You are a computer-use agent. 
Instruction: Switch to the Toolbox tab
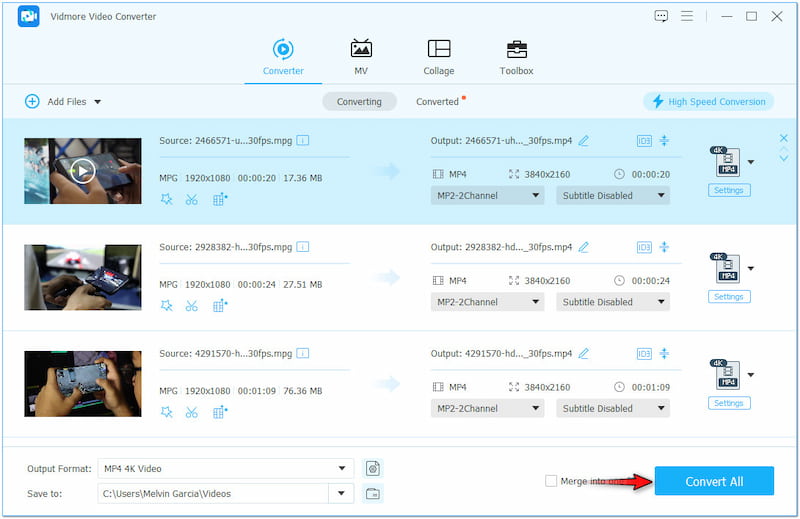pos(516,58)
